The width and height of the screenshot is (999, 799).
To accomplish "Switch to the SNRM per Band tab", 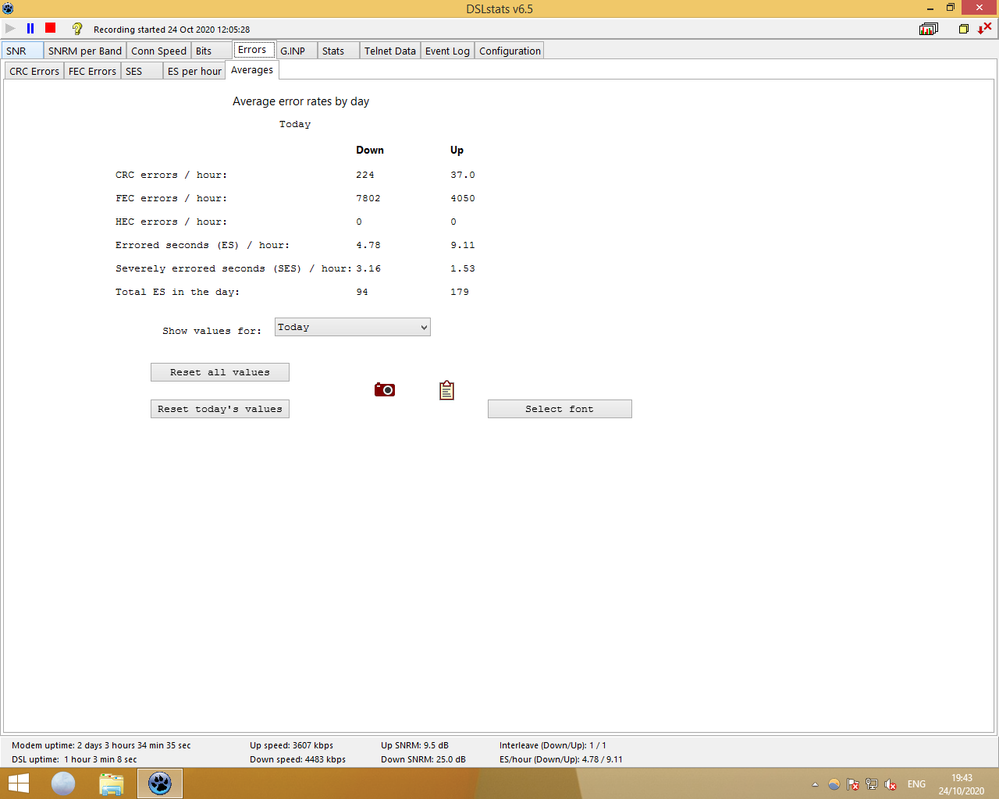I will [x=85, y=51].
